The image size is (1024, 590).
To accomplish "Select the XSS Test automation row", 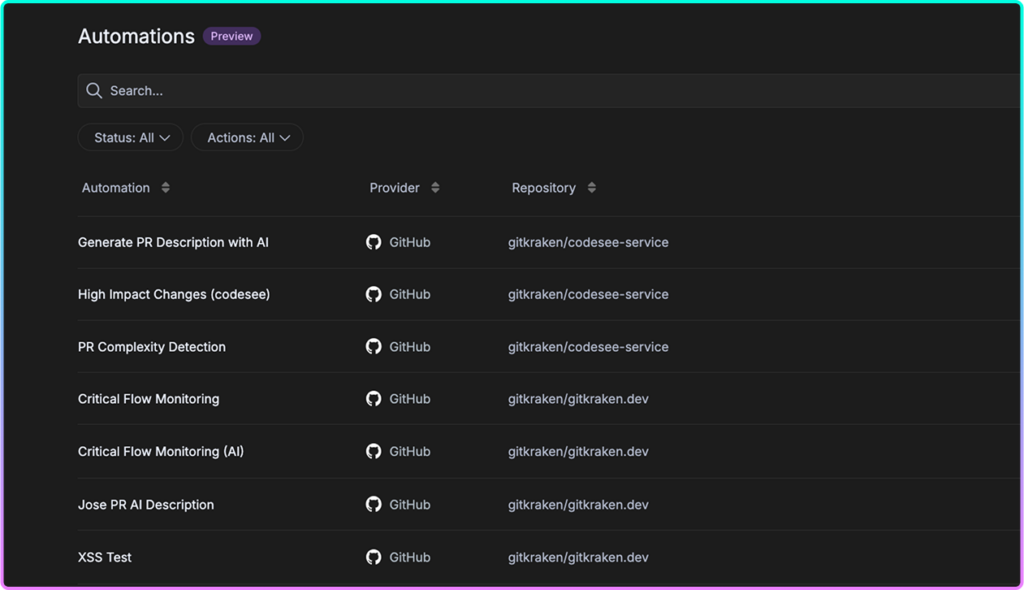I will coord(106,557).
